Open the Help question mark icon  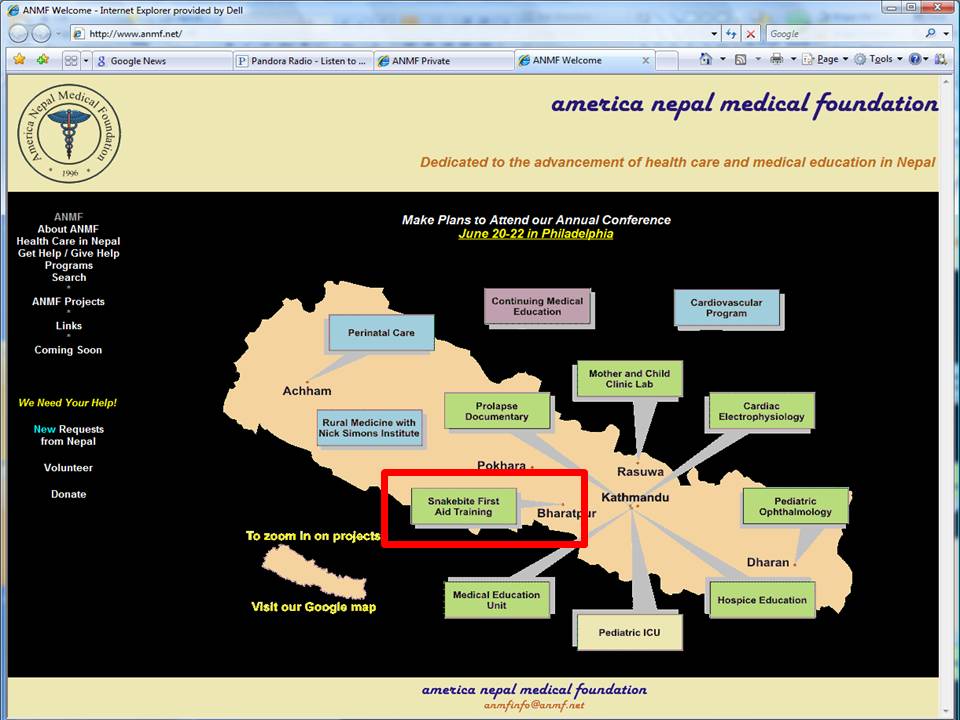(914, 60)
